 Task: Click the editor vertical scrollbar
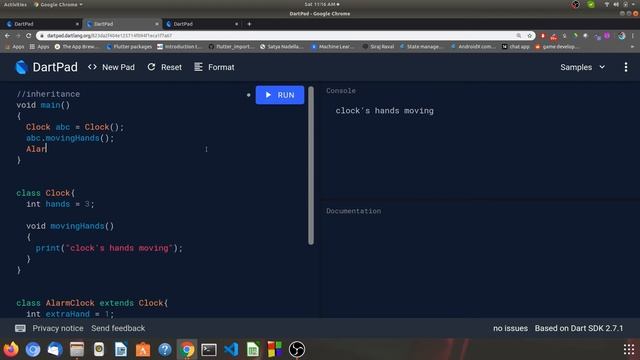pos(311,165)
